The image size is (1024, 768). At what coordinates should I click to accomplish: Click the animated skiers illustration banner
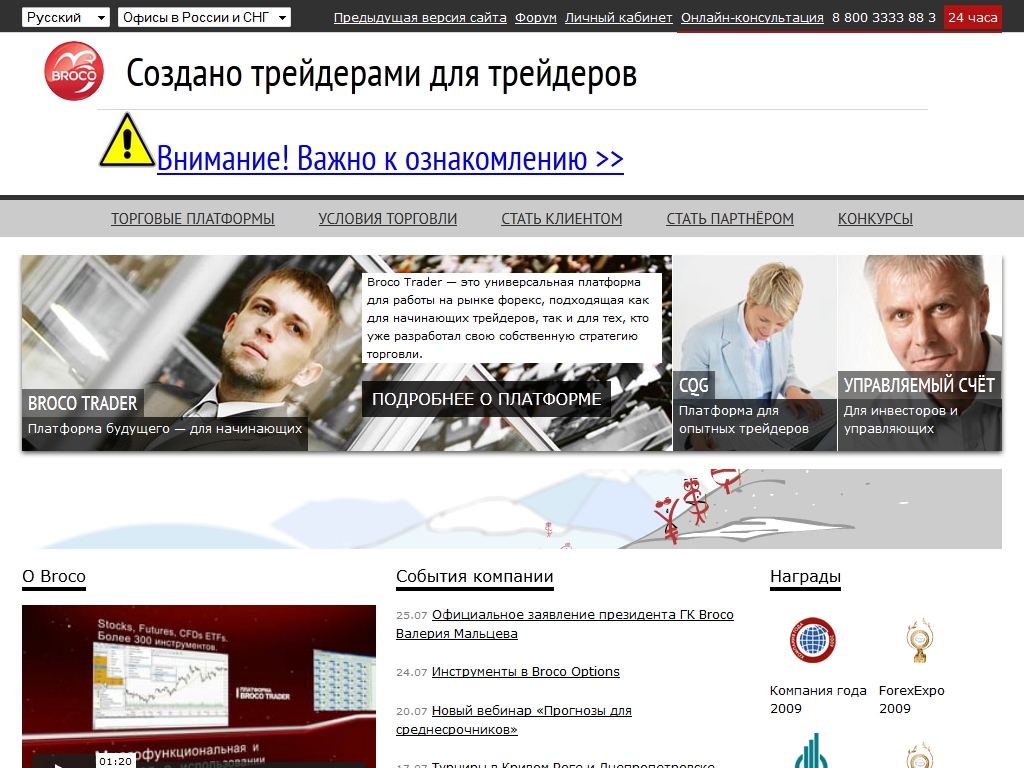(x=511, y=509)
